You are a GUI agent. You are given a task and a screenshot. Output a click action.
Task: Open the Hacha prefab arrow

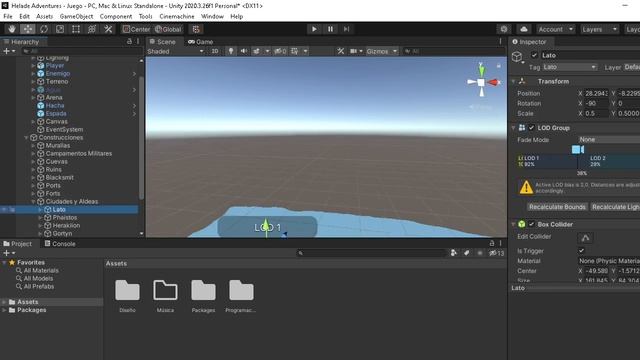tap(134, 105)
